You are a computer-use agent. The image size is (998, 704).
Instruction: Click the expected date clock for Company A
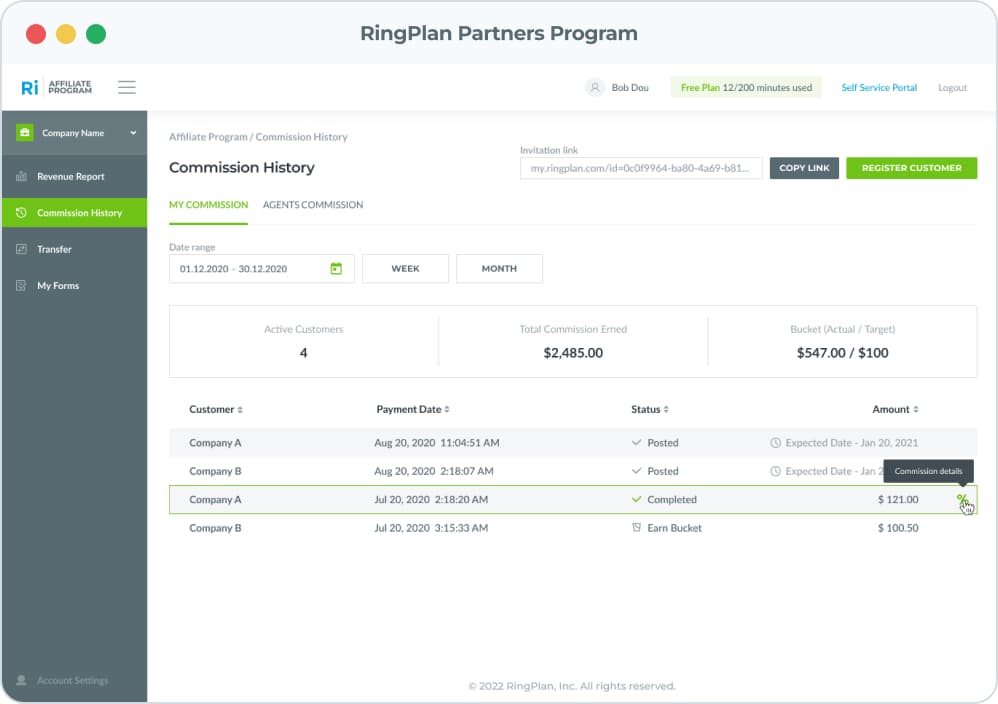(775, 442)
